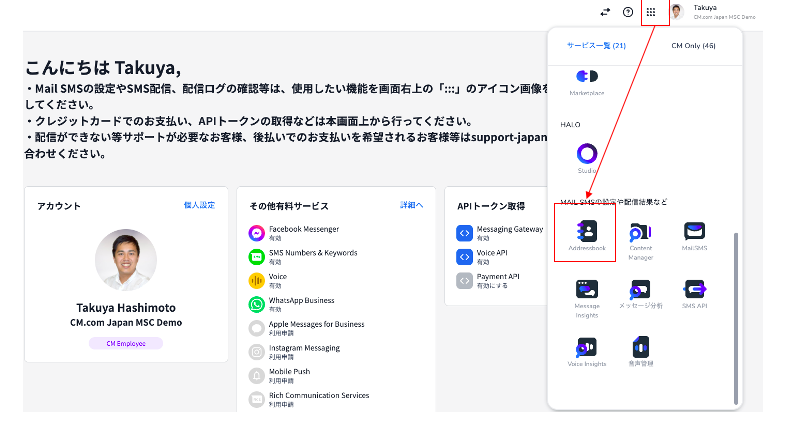Click the Payment API code icon
The image size is (787, 429).
(464, 280)
